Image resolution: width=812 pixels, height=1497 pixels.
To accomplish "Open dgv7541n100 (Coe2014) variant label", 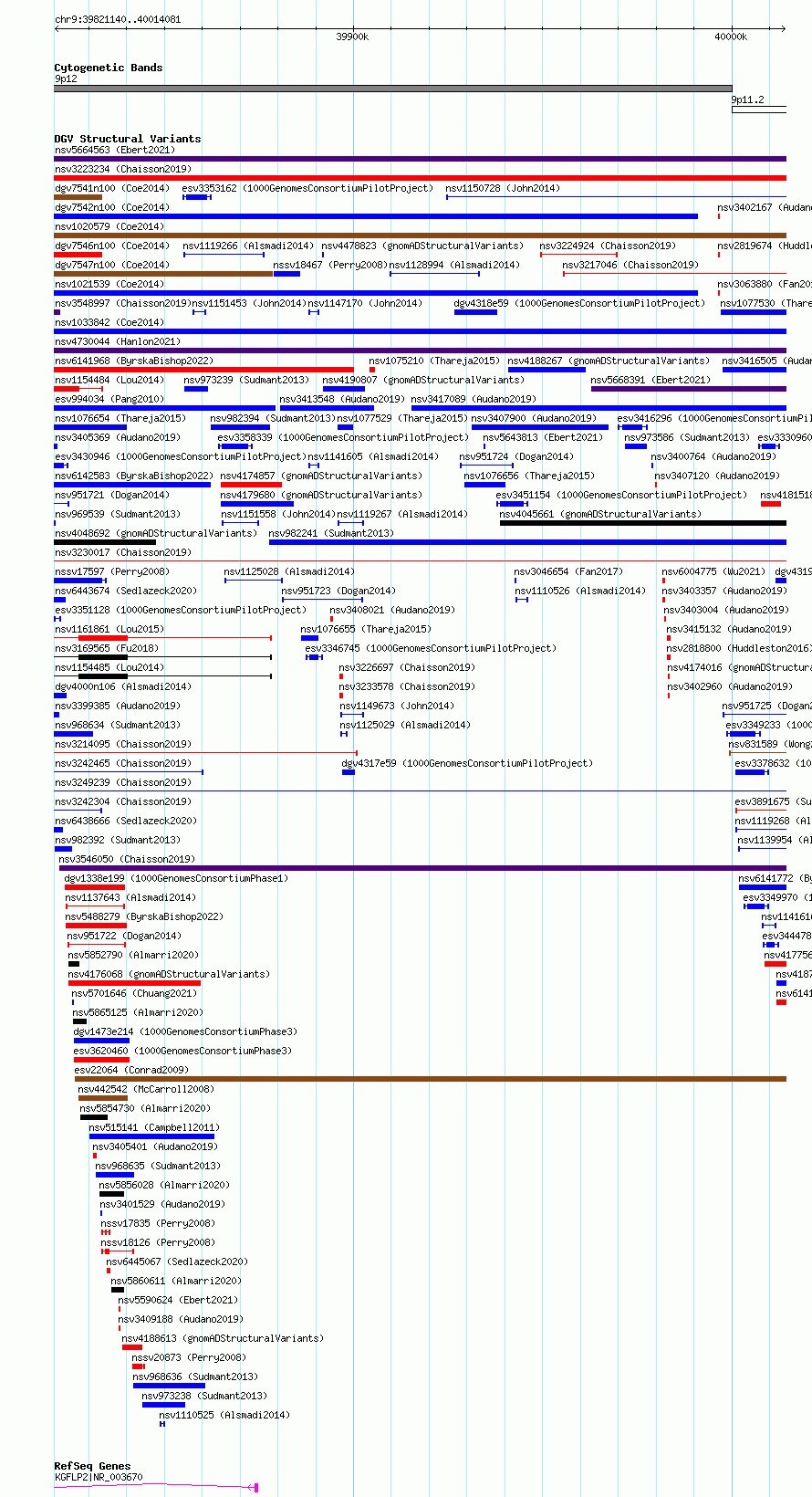I will (112, 188).
